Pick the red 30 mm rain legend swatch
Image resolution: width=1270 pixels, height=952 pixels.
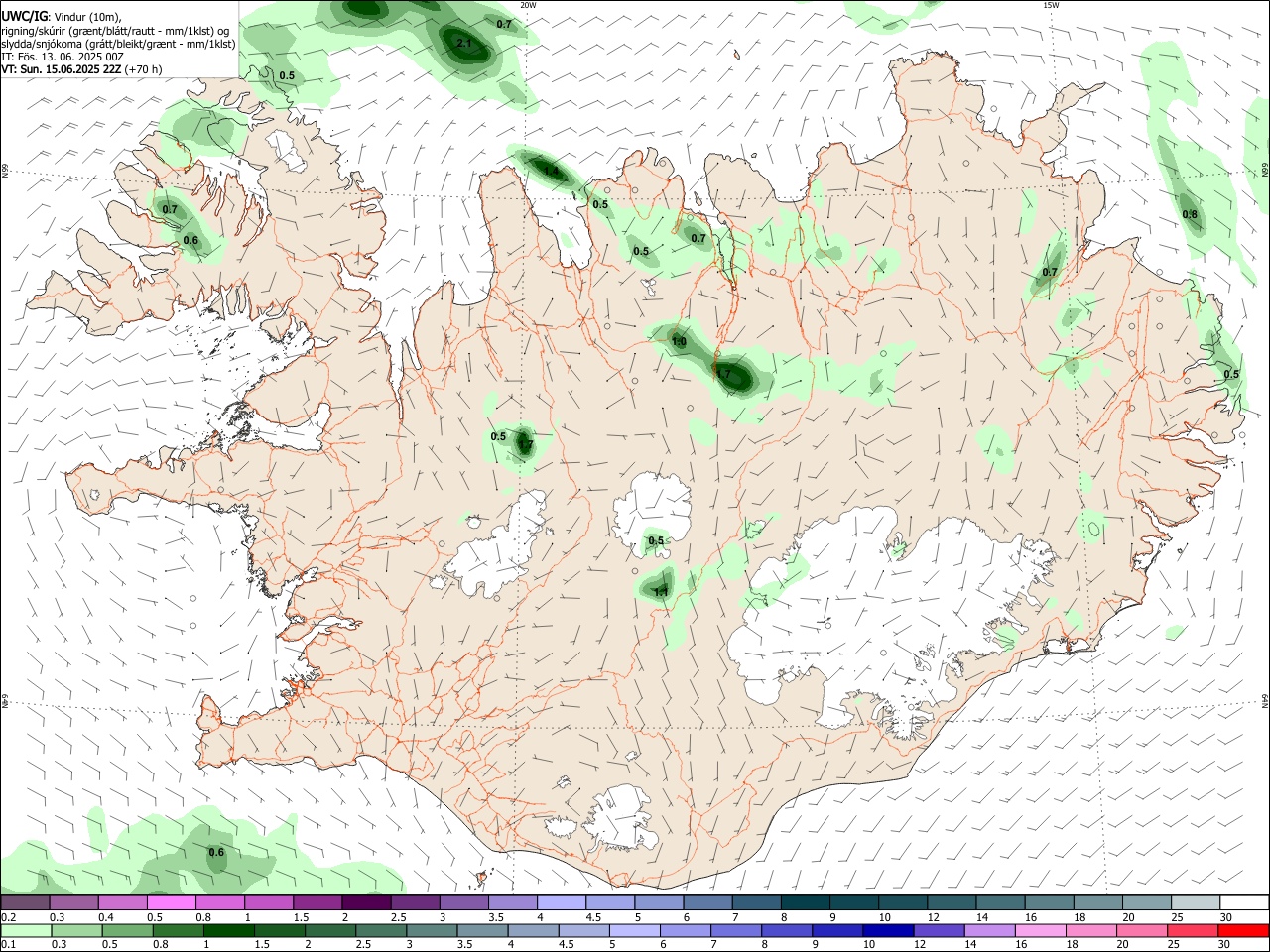(1244, 931)
